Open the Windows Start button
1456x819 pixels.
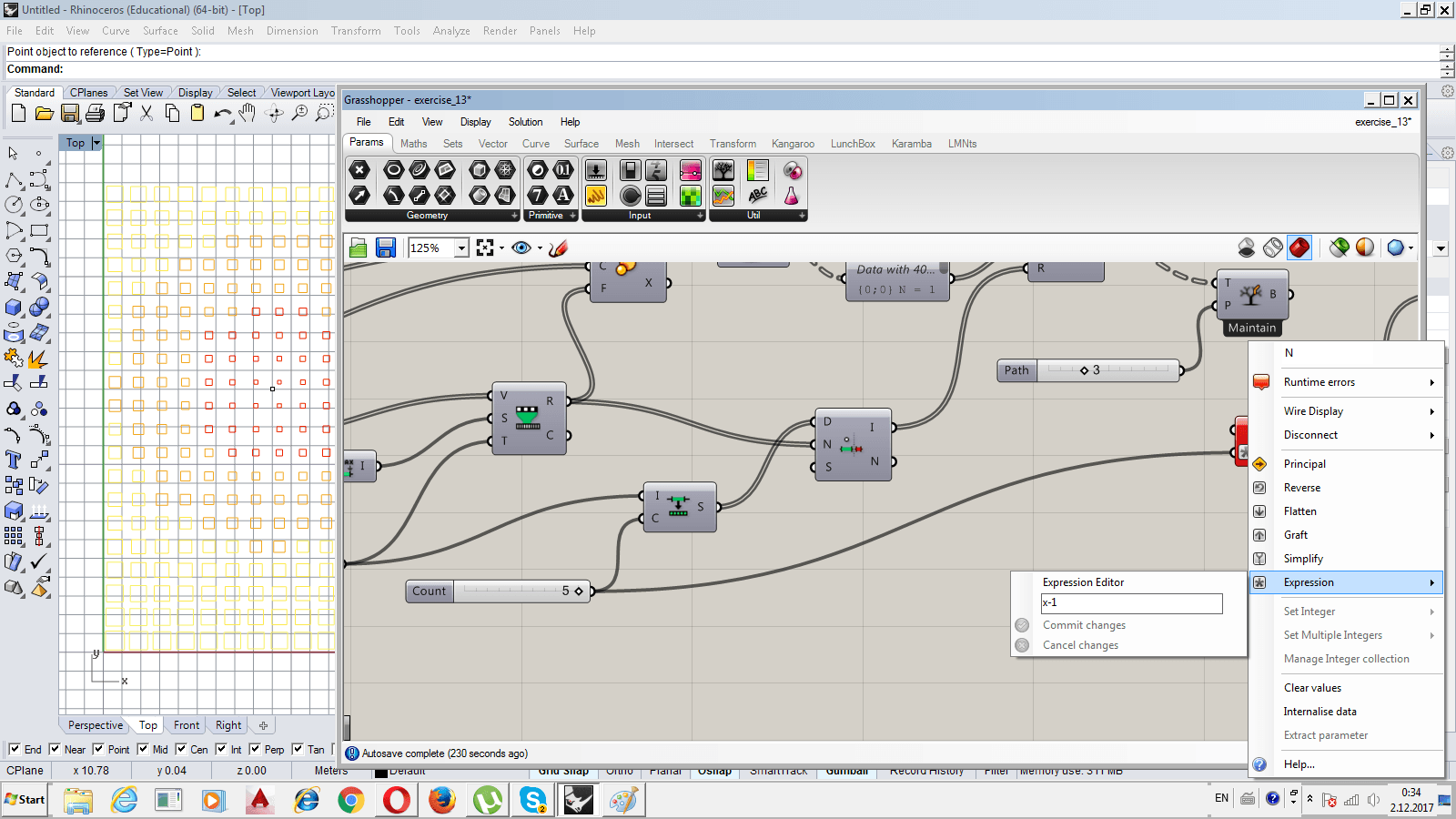pos(25,800)
